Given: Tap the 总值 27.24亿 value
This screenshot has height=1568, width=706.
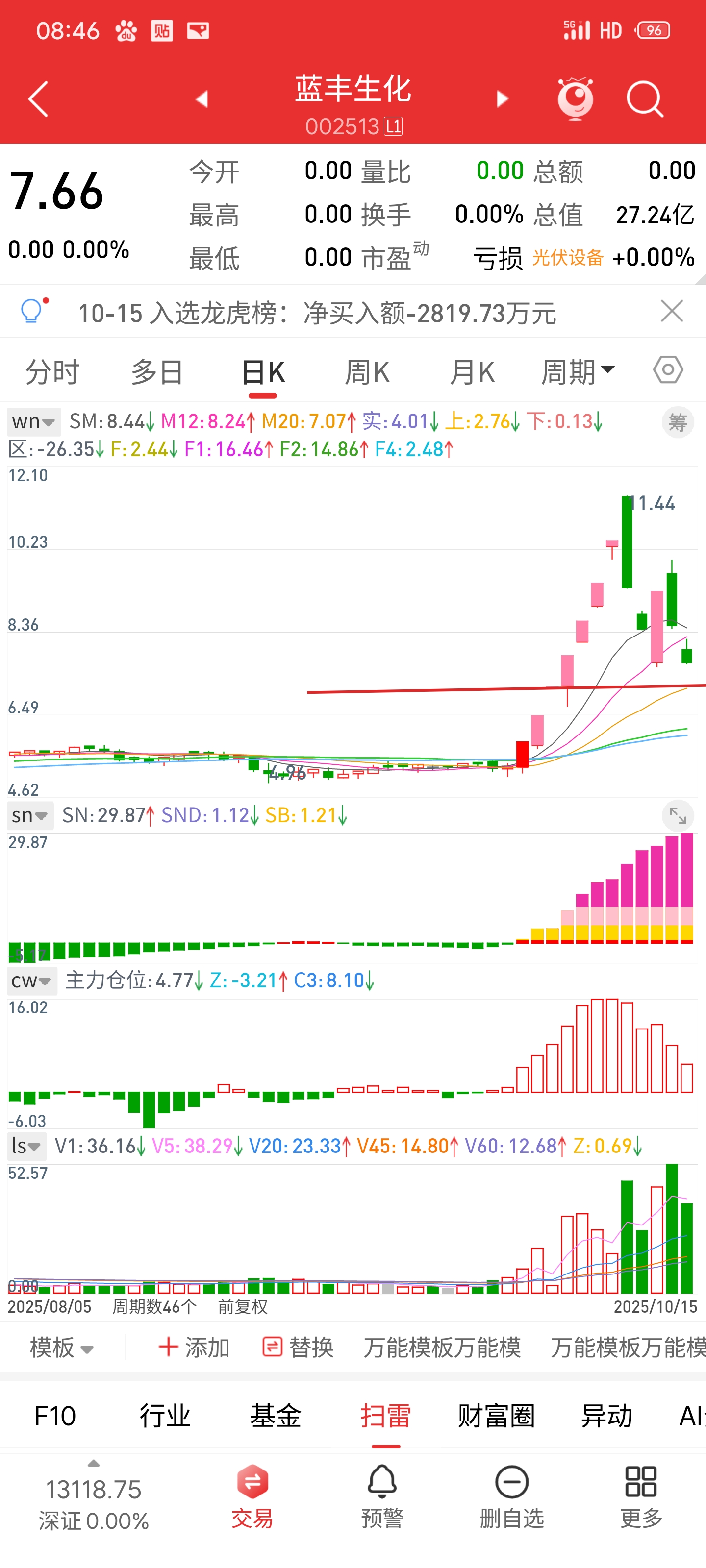Looking at the screenshot, I should tap(656, 215).
